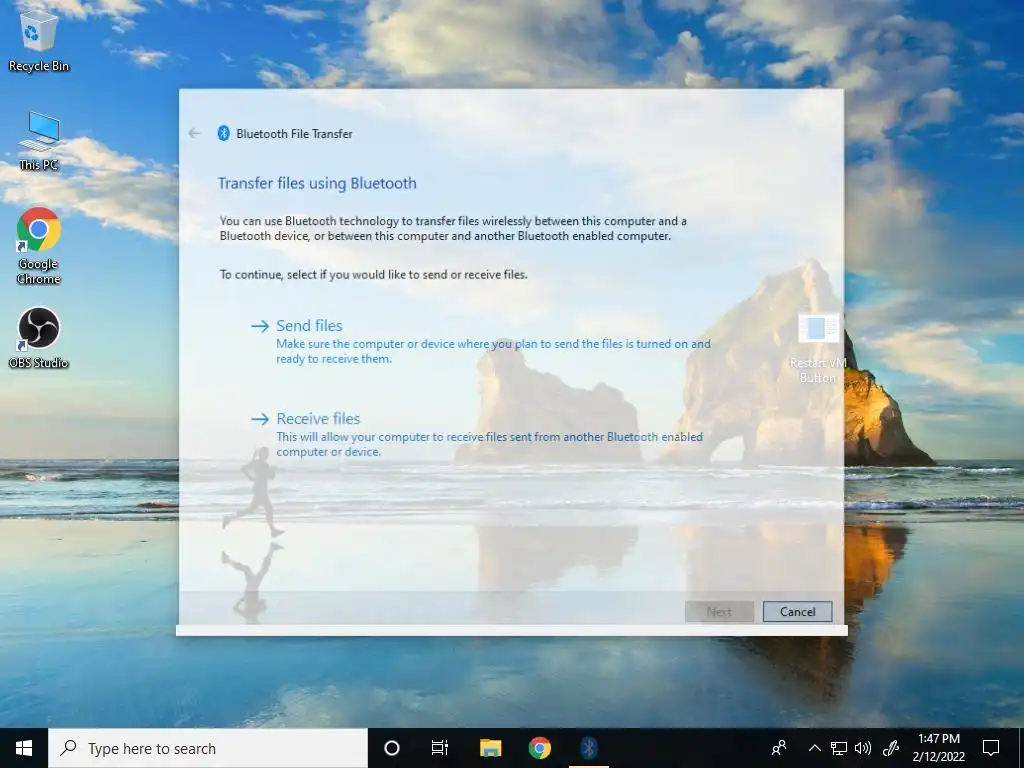
Task: Open the network status tray icon
Action: pos(839,748)
